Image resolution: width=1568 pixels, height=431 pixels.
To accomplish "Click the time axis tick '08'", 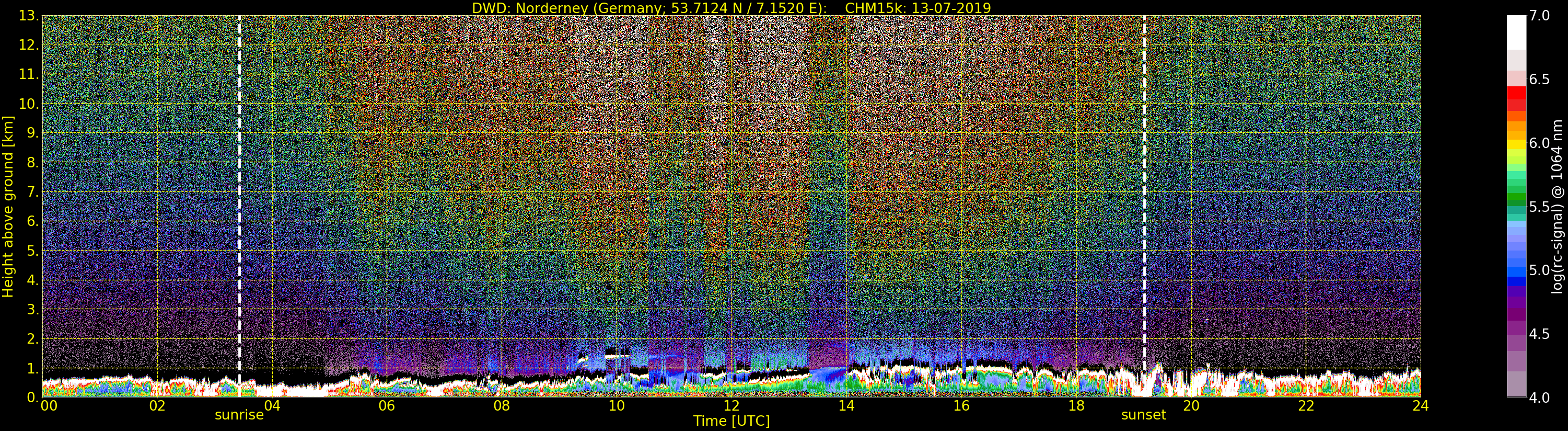I will coord(502,405).
